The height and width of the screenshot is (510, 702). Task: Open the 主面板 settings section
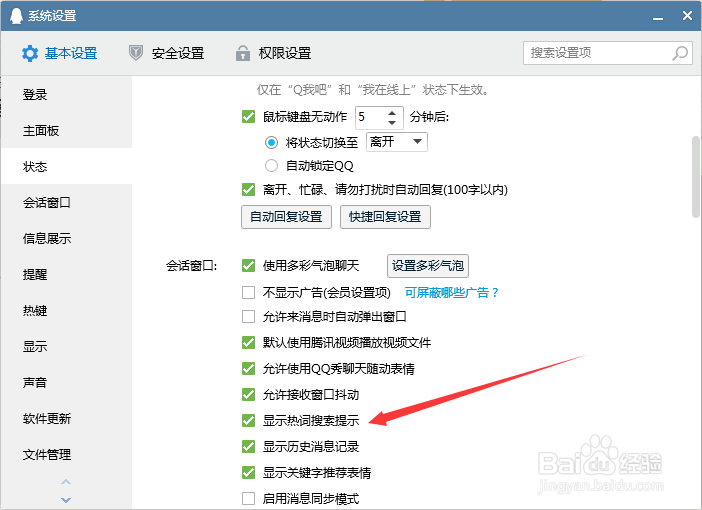click(66, 130)
